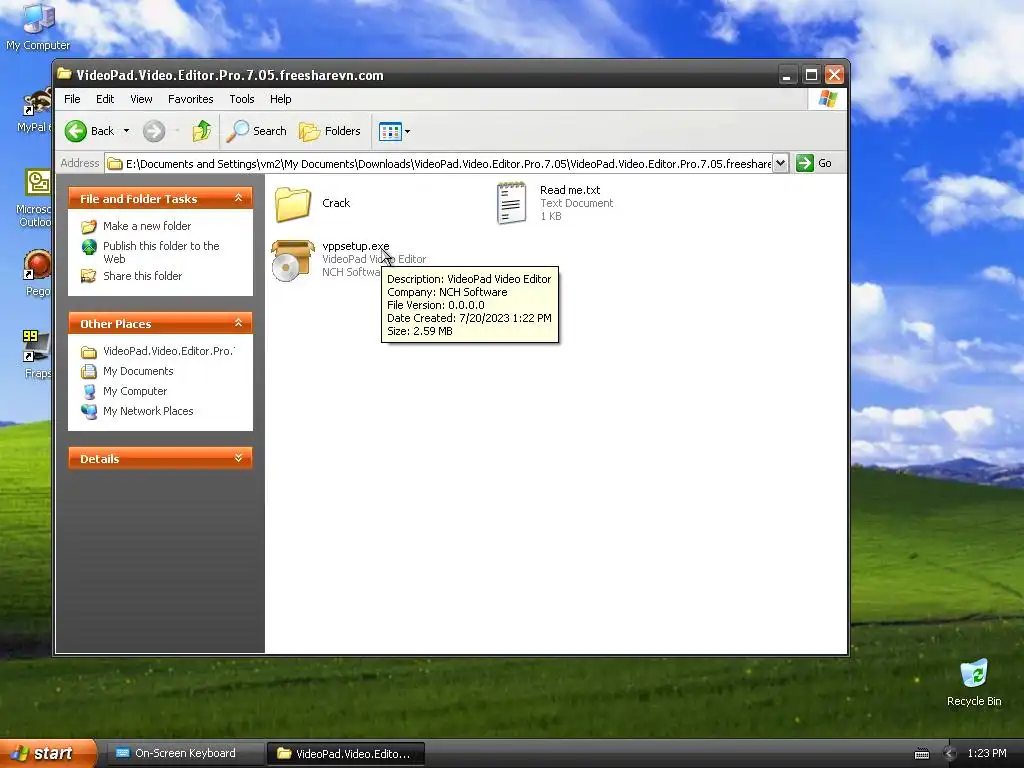Open the Start menu
The width and height of the screenshot is (1024, 768).
click(48, 753)
